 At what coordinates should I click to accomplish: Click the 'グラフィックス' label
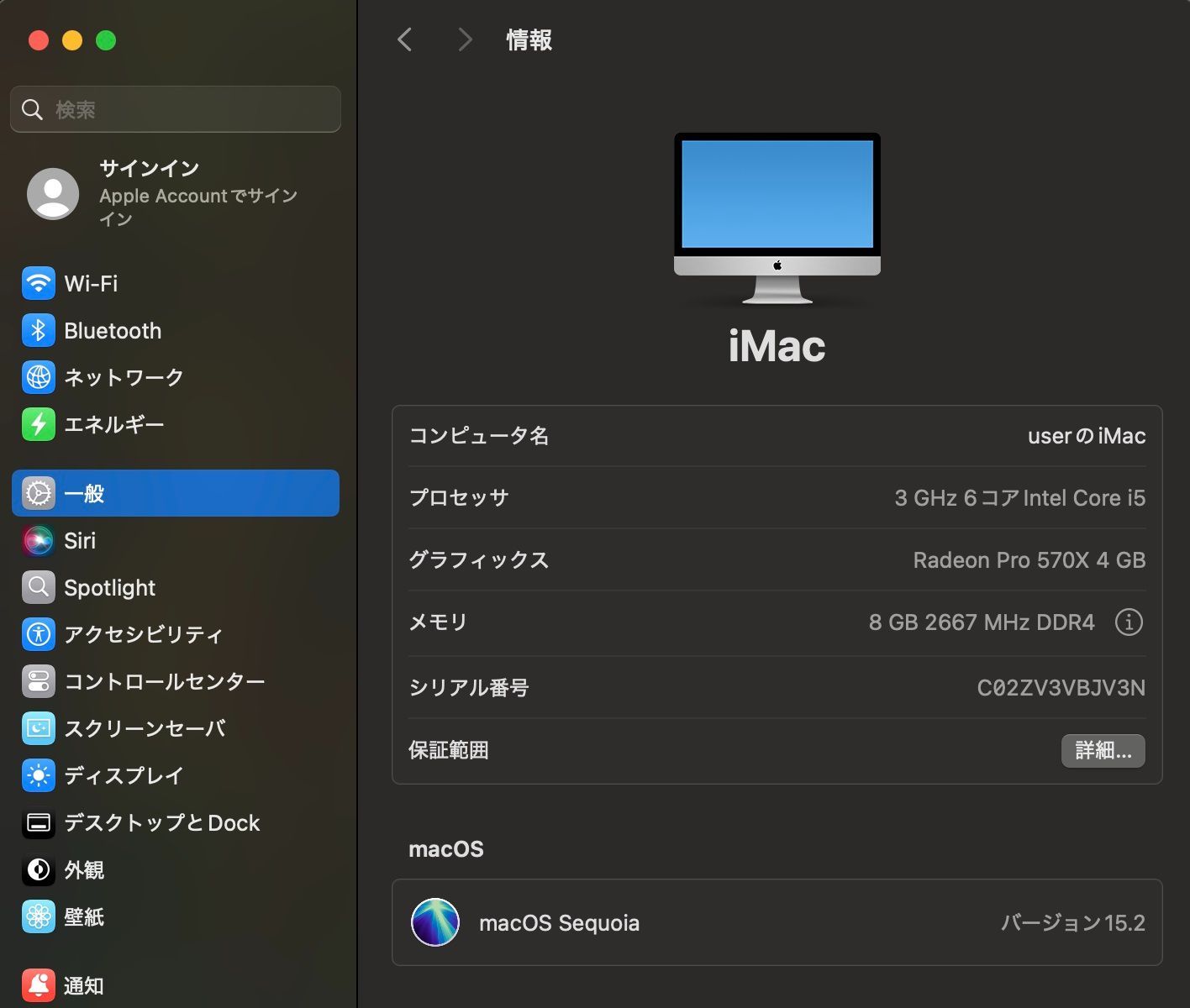479,560
